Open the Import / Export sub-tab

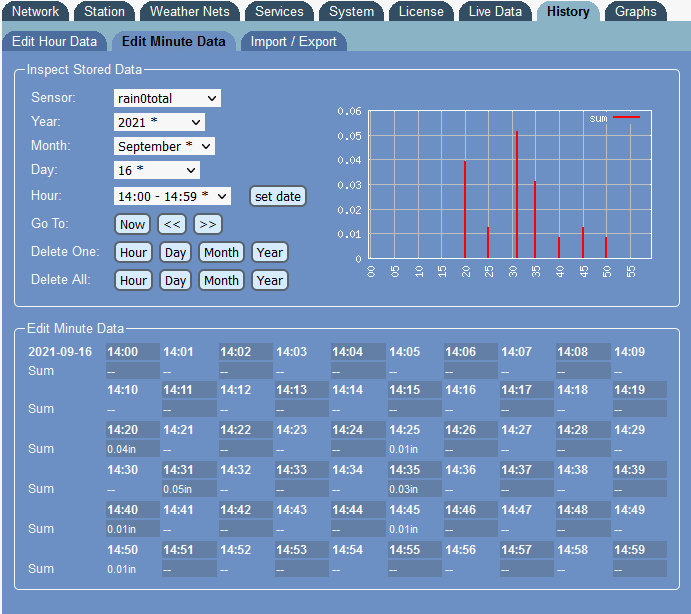coord(293,41)
